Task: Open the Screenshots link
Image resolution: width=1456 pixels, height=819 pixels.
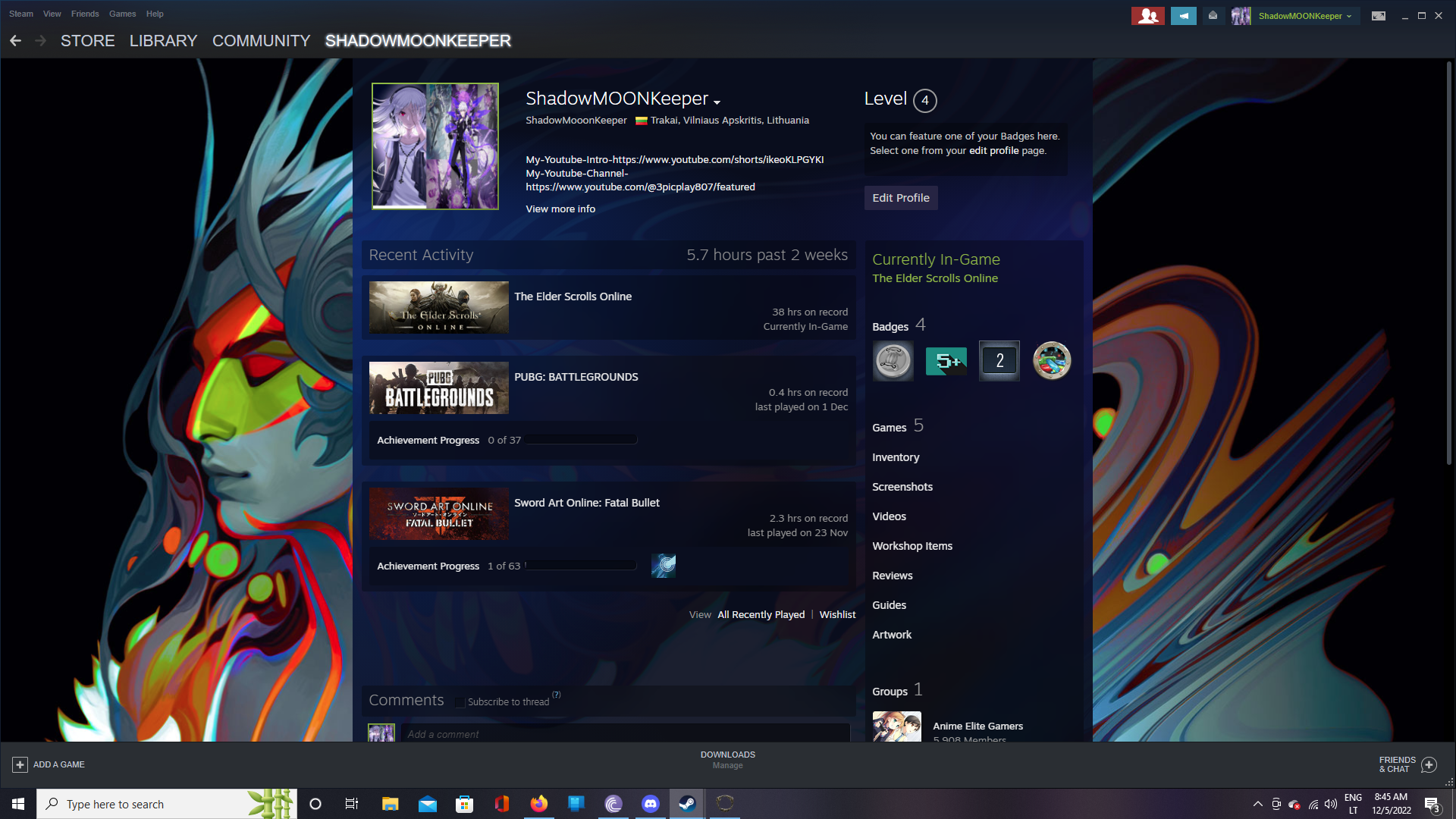Action: [x=902, y=487]
